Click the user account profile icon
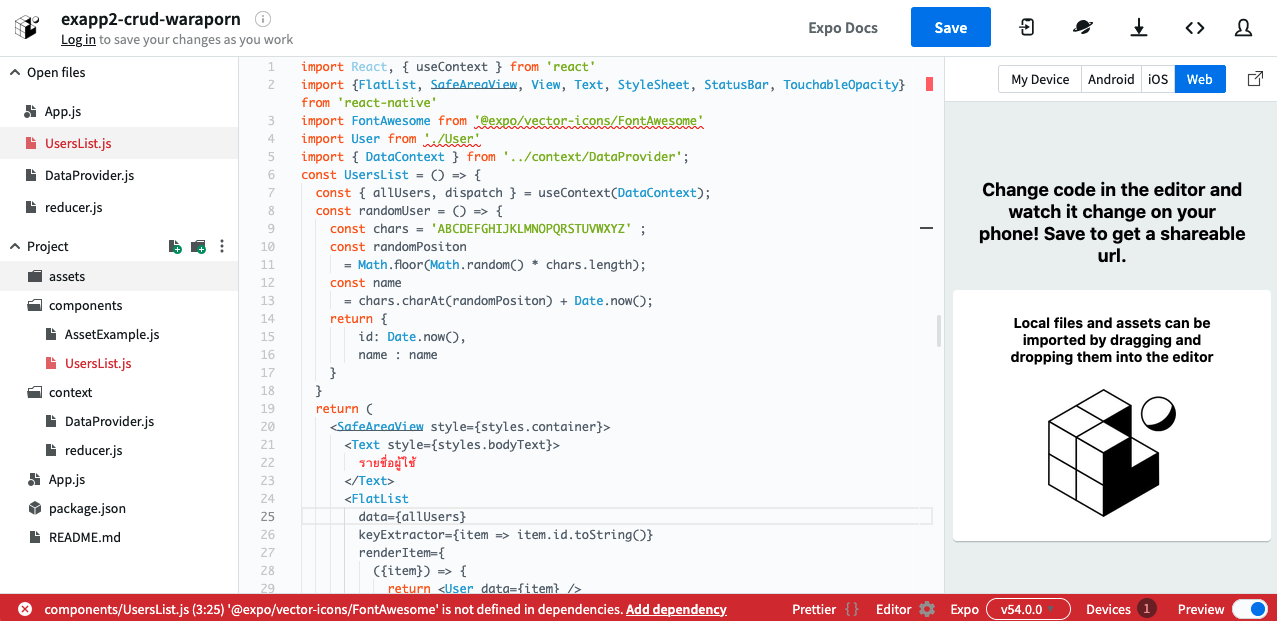The height and width of the screenshot is (621, 1277). tap(1243, 28)
